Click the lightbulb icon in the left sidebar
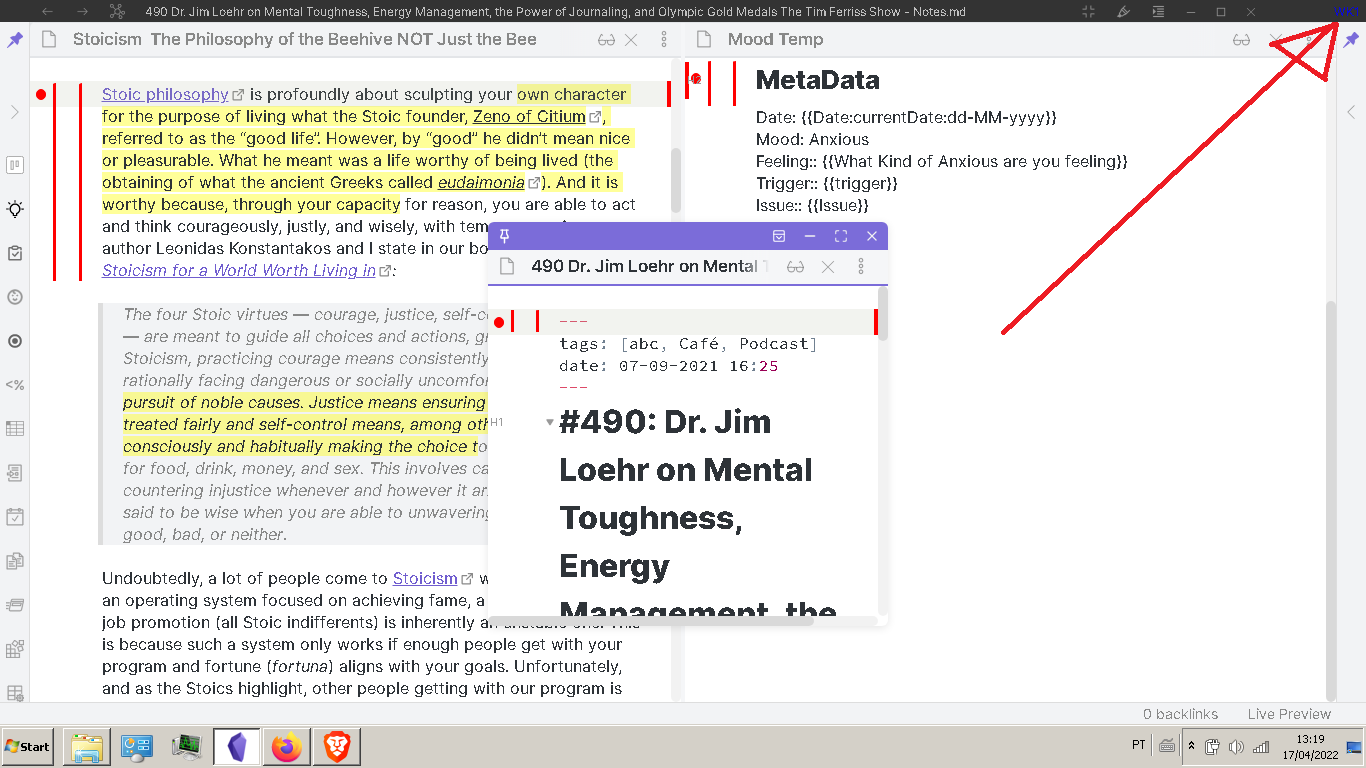The width and height of the screenshot is (1366, 768). [x=14, y=209]
